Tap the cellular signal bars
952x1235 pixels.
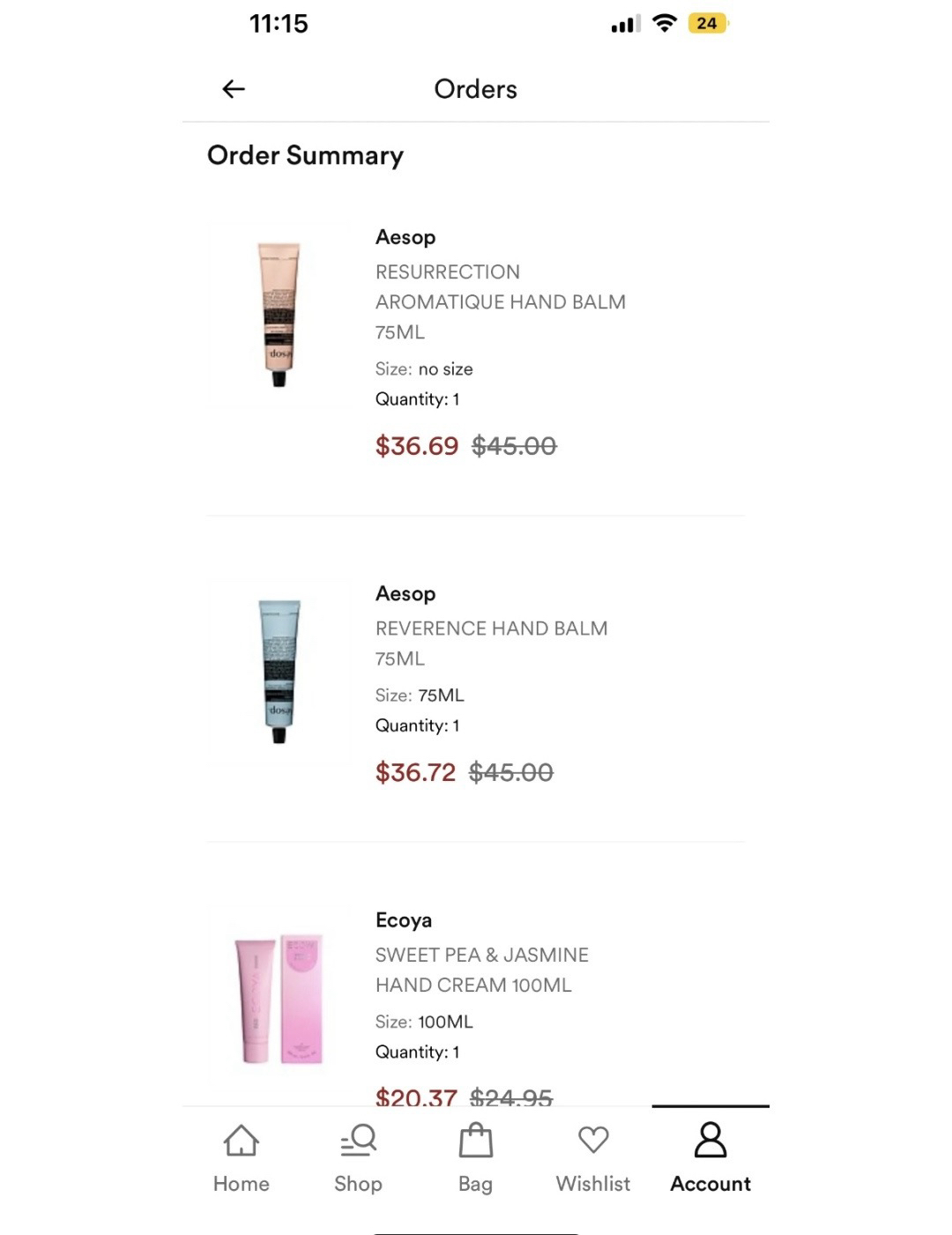(625, 25)
